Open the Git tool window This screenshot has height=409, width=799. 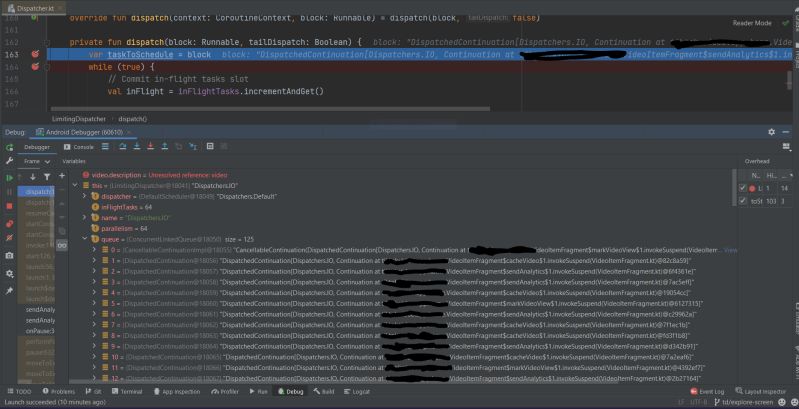tap(93, 392)
